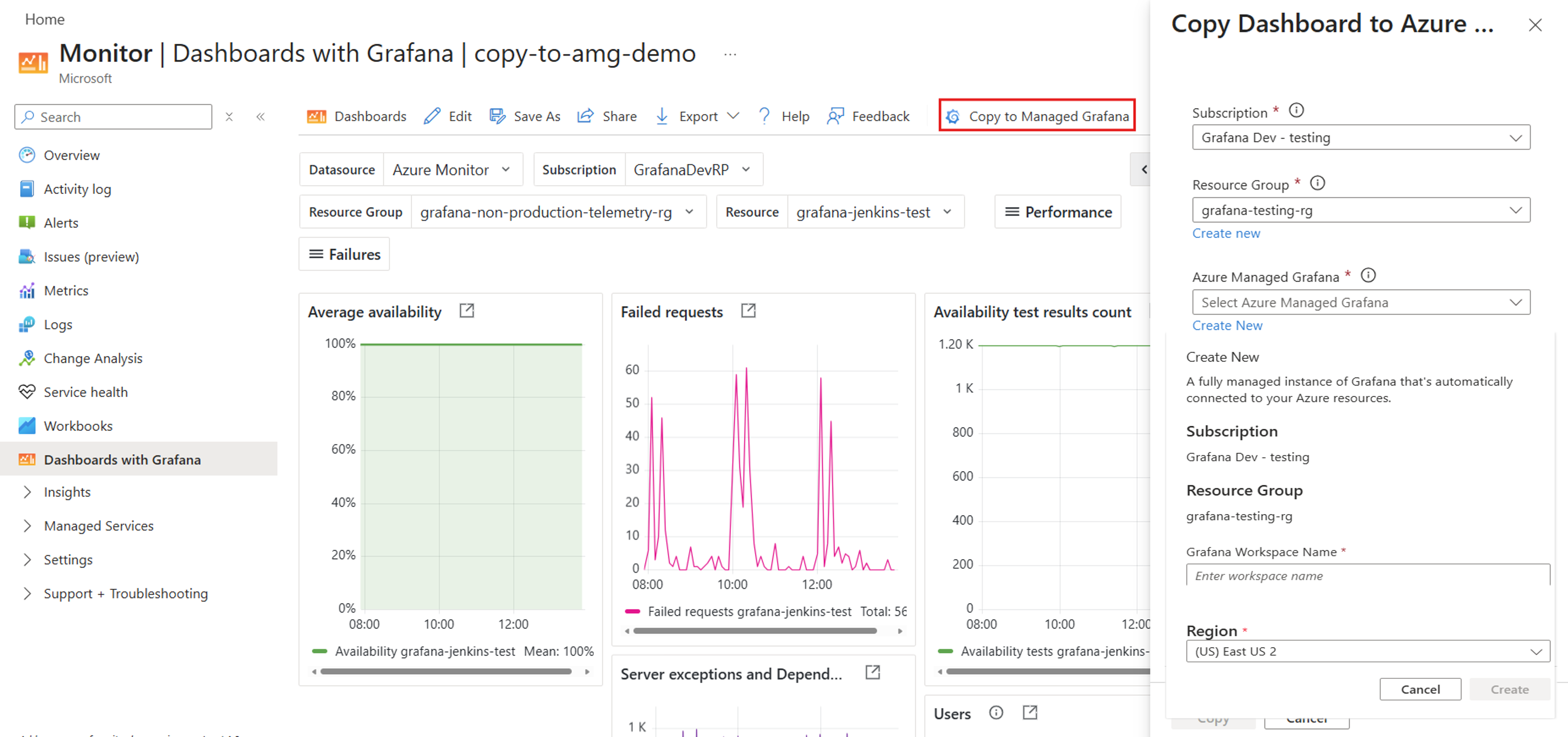Click the Service health heart icon
The image size is (1568, 737).
tap(27, 392)
